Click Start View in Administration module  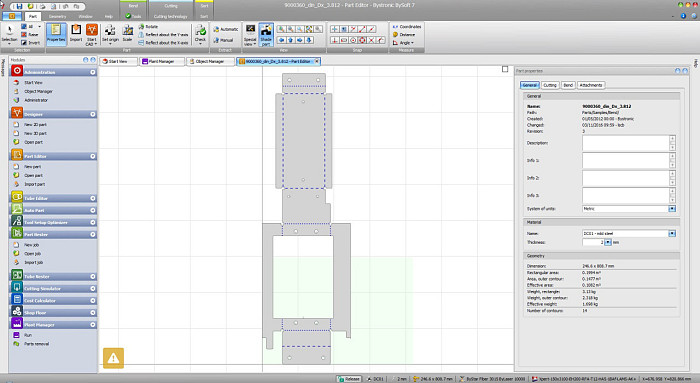coord(33,83)
